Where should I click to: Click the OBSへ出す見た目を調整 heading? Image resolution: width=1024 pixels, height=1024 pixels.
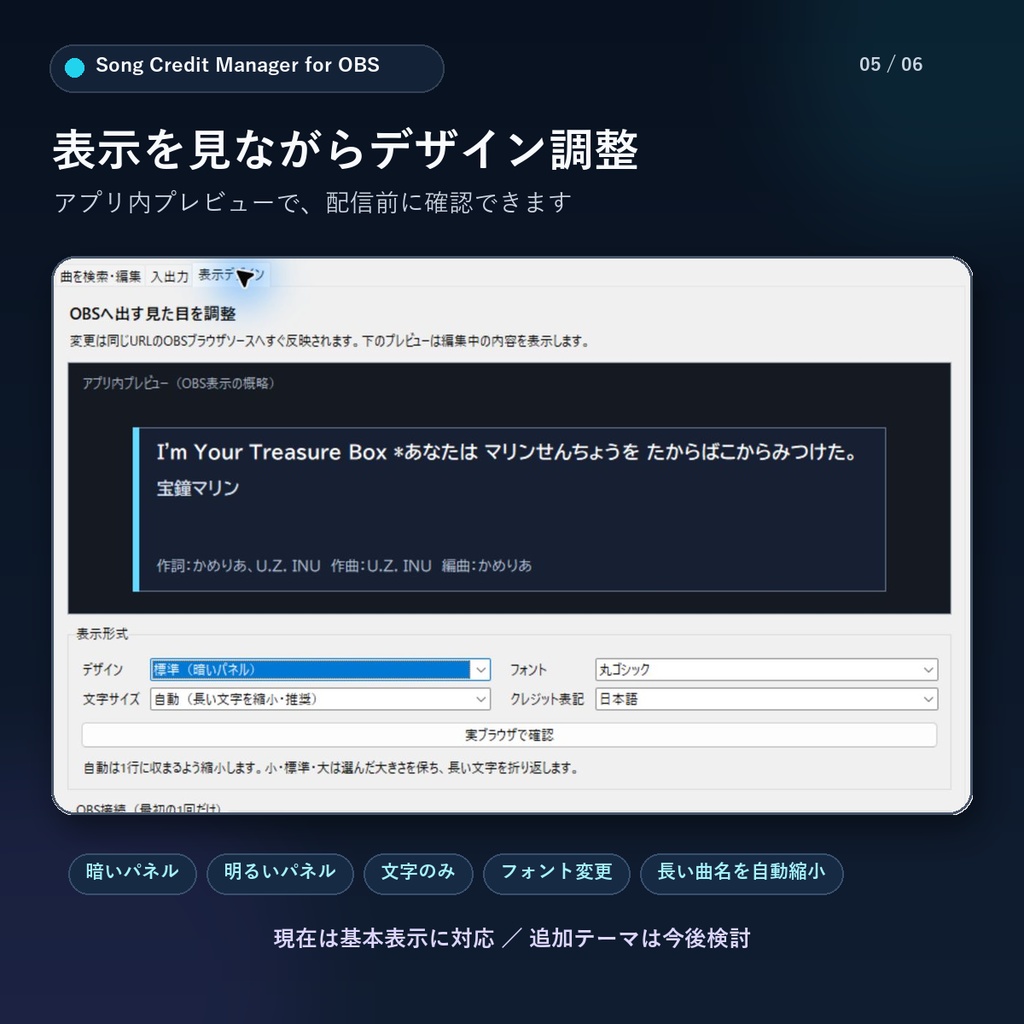(x=153, y=313)
